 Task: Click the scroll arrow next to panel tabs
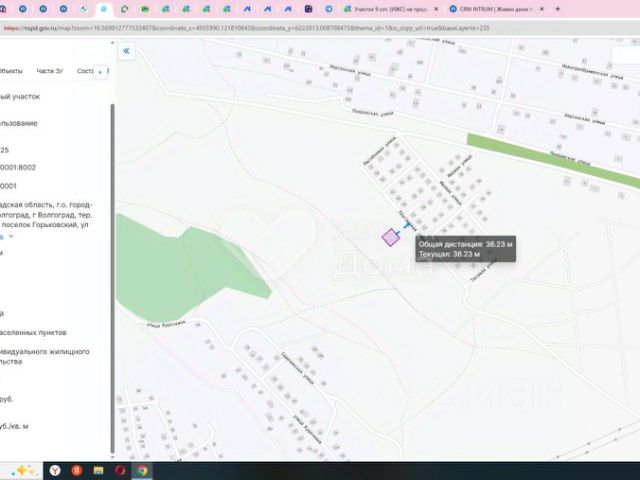(100, 72)
